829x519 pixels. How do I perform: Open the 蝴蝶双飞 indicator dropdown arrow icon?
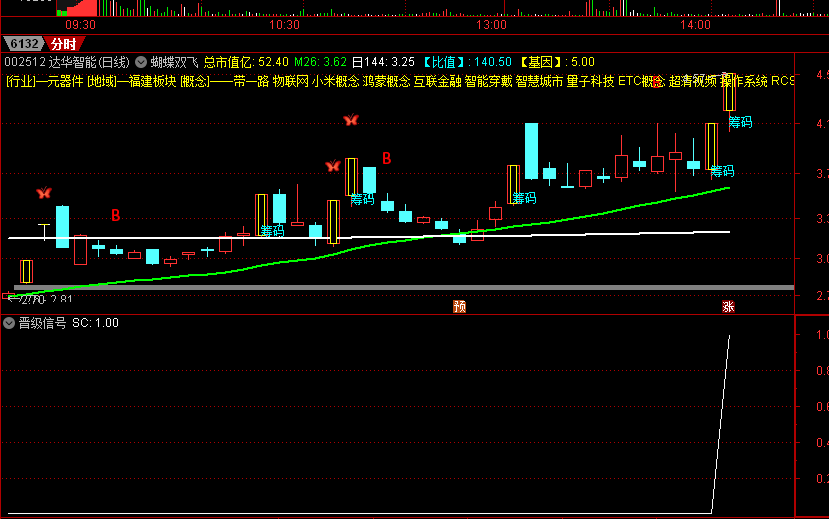click(x=141, y=62)
